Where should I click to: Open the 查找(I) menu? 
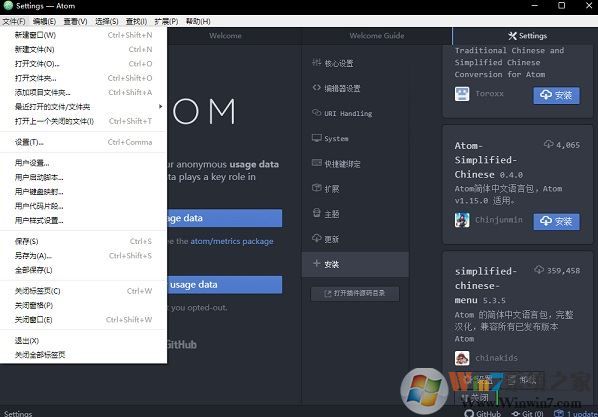(137, 21)
